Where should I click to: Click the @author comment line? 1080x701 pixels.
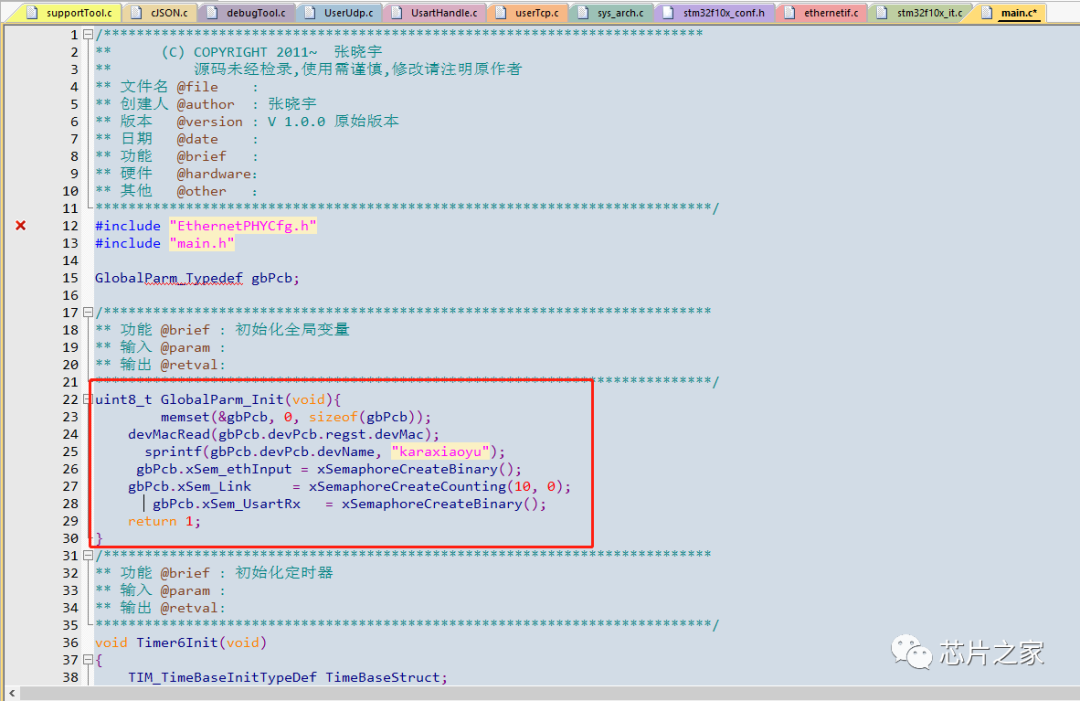[205, 104]
